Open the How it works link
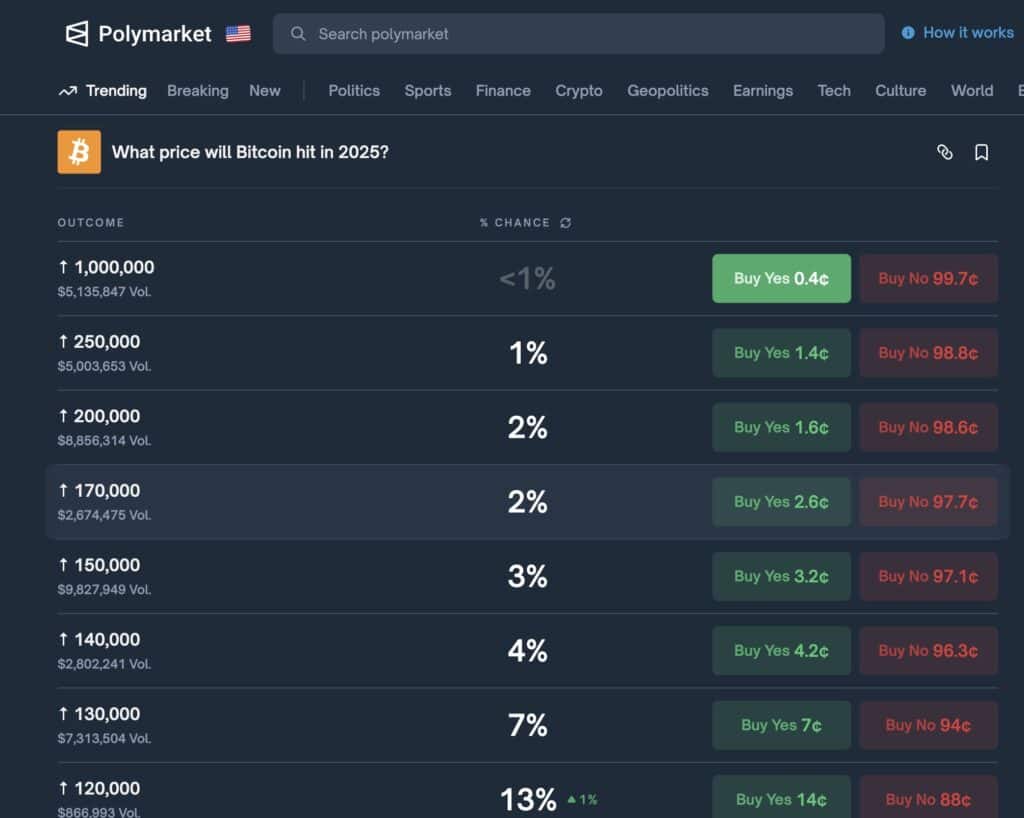The width and height of the screenshot is (1024, 818). [x=968, y=33]
